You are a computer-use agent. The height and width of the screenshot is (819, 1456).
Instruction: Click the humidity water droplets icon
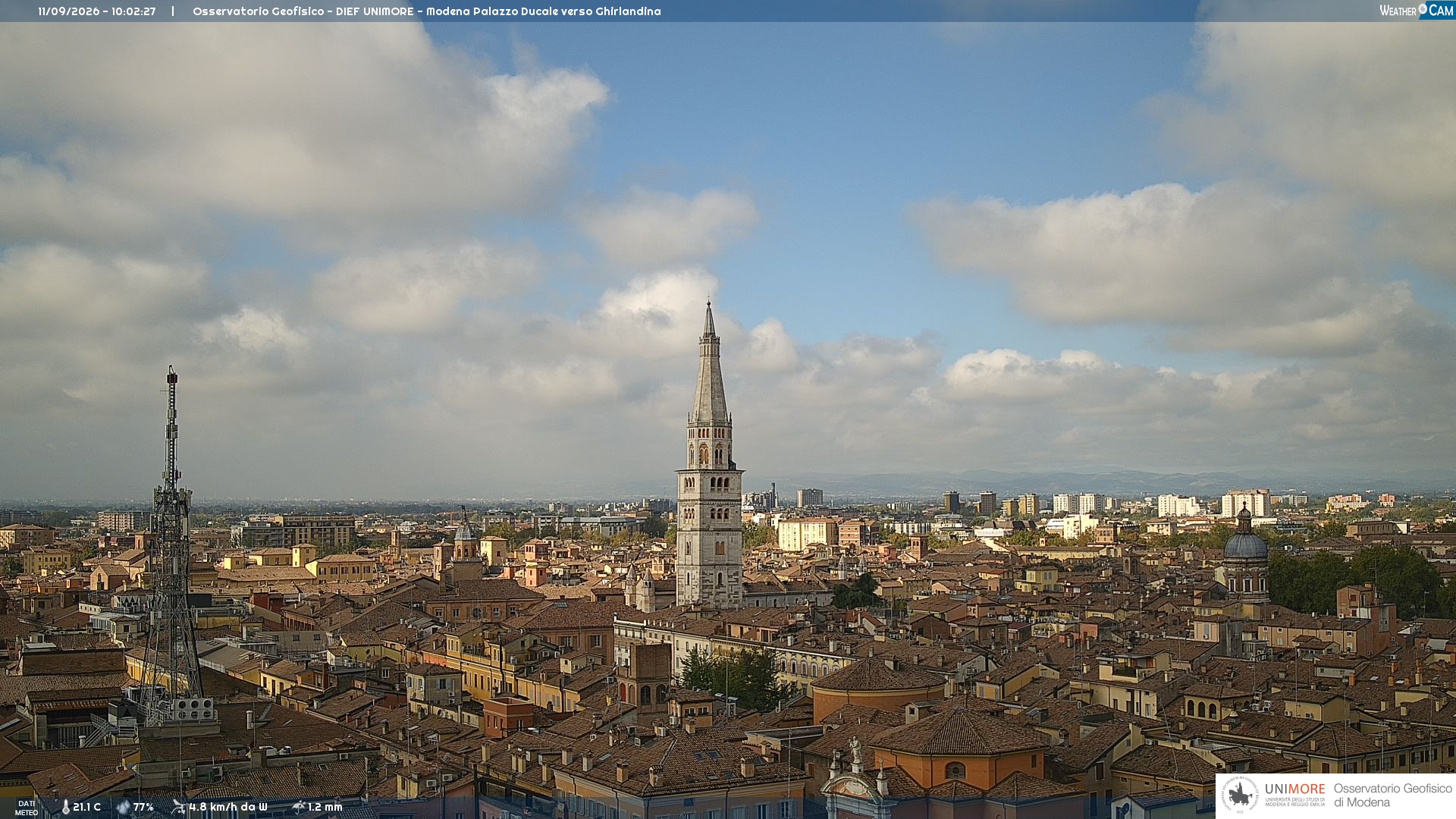coord(124,807)
